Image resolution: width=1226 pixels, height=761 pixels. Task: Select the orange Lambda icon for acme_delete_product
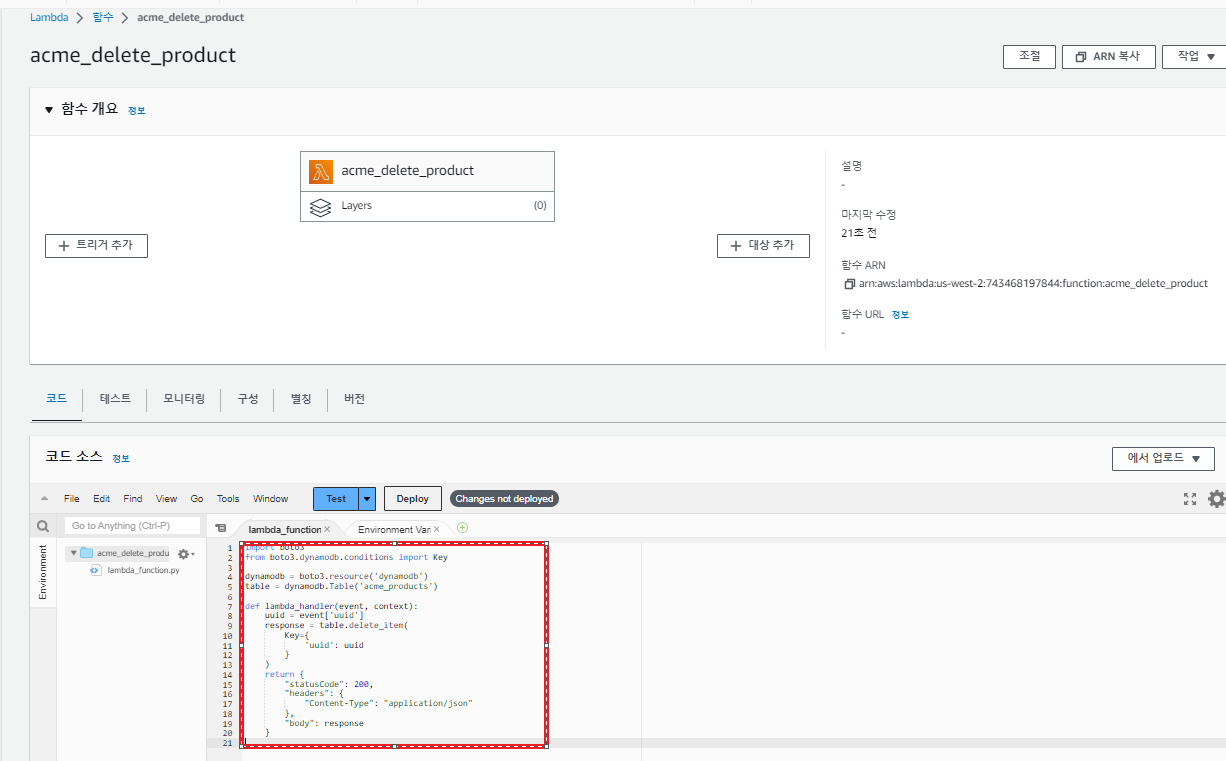pos(321,171)
